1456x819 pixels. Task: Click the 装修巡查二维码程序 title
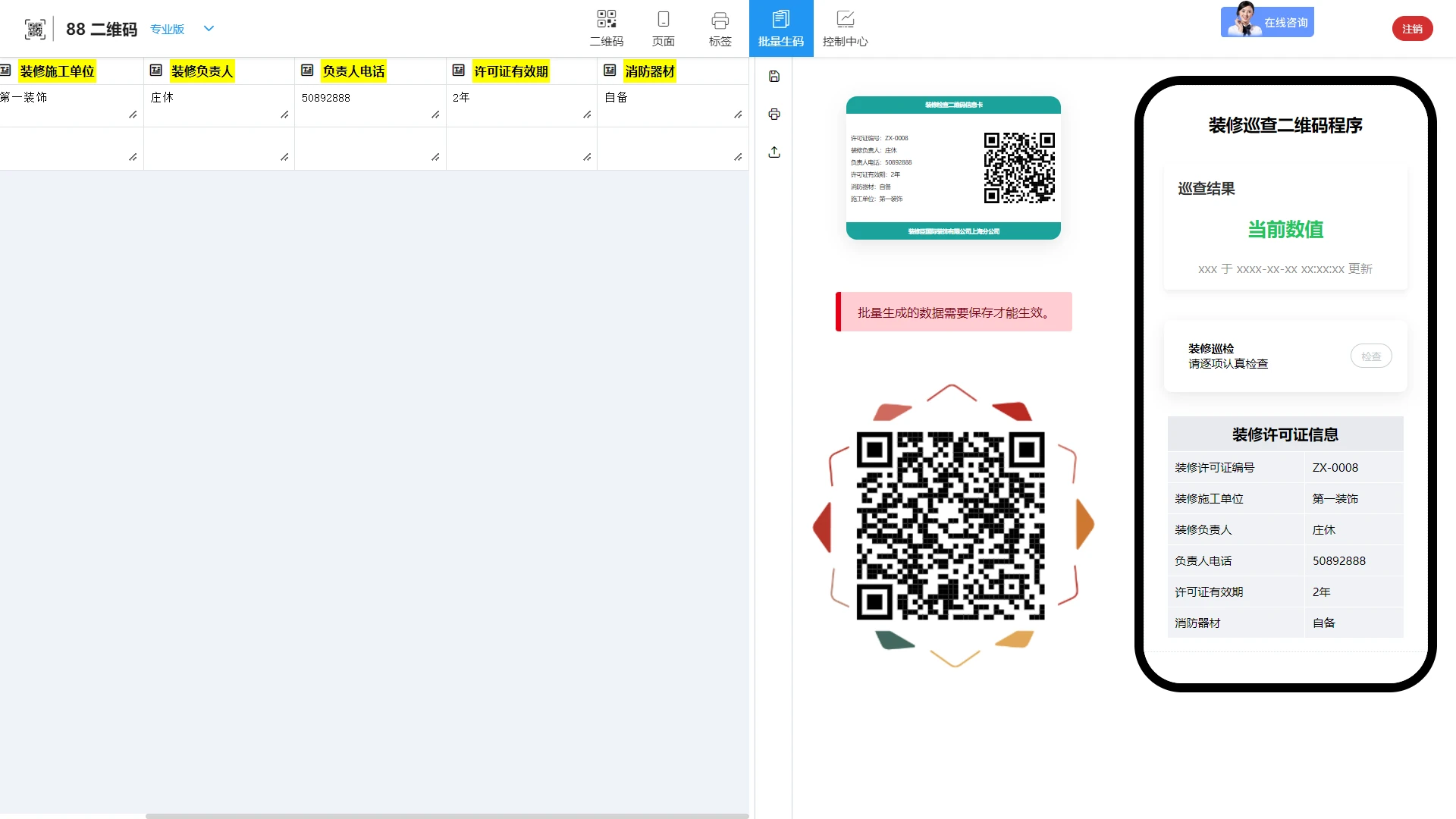pyautogui.click(x=1285, y=125)
